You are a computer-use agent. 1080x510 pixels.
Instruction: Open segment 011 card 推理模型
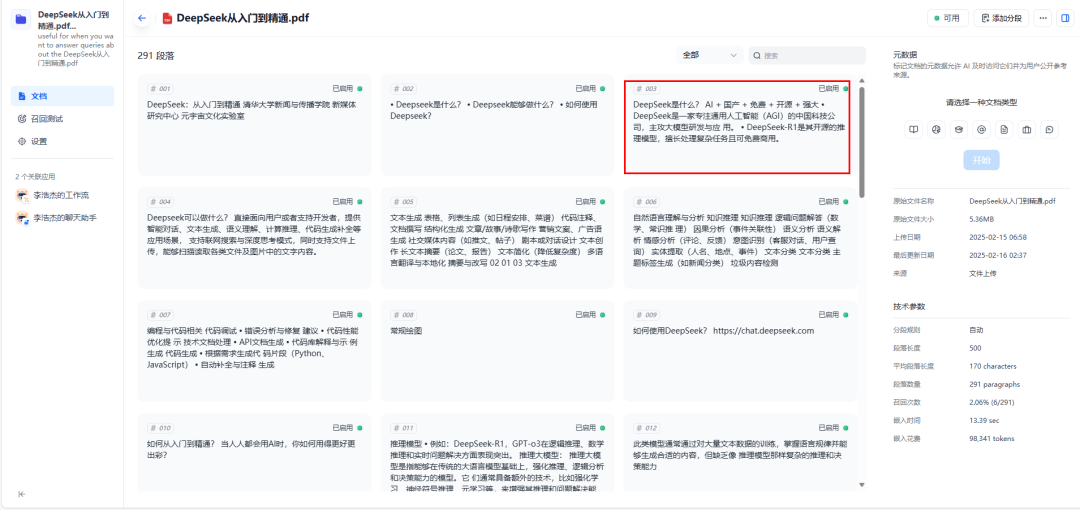click(497, 453)
